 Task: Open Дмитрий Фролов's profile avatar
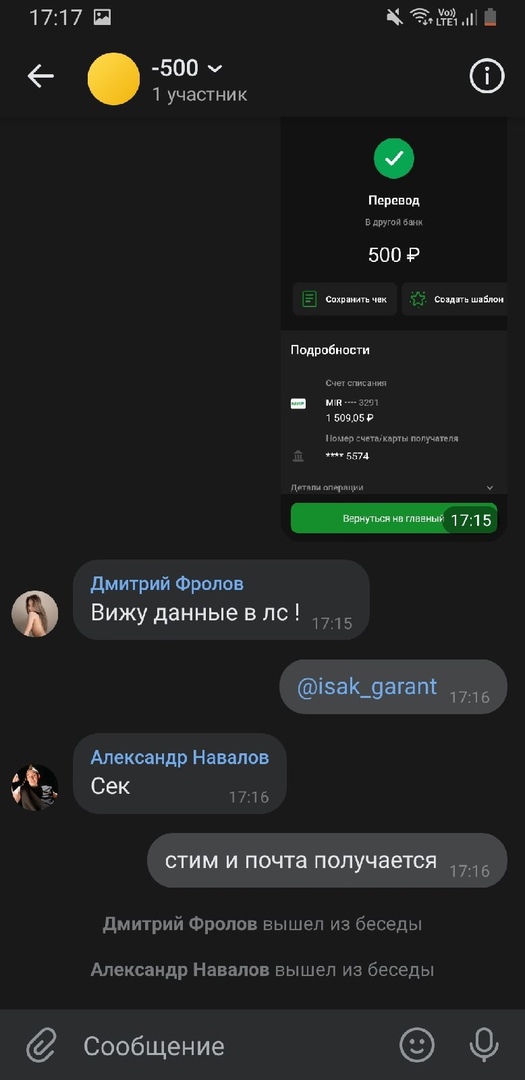coord(34,614)
